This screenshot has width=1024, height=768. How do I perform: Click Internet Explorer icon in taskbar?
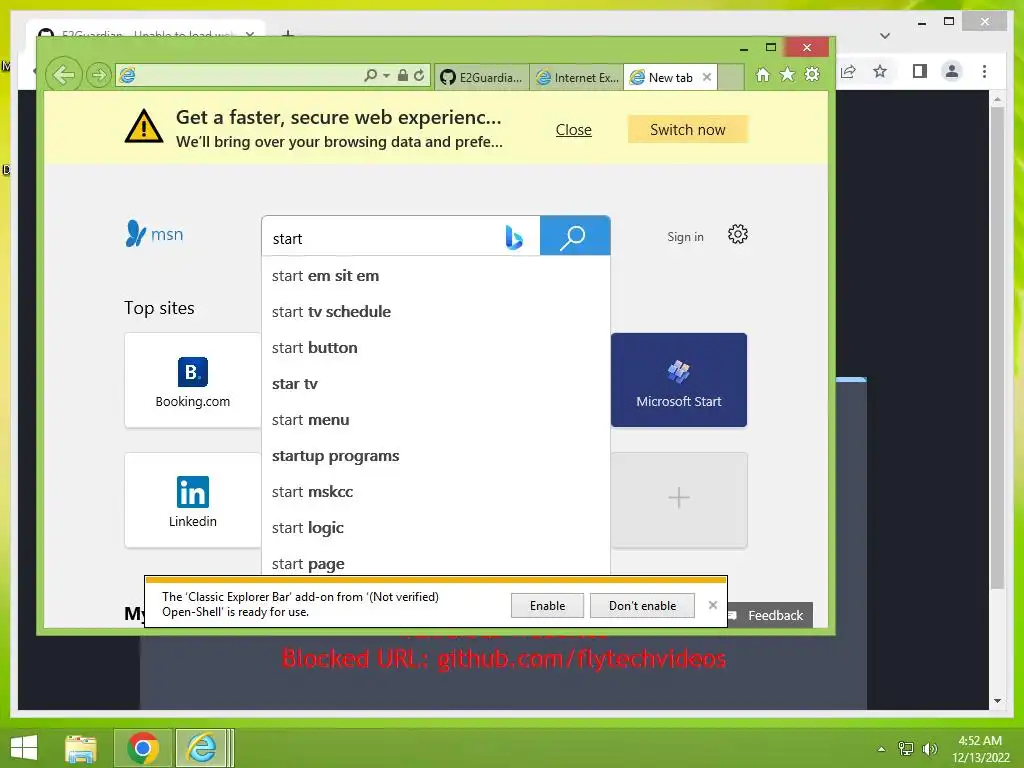202,748
